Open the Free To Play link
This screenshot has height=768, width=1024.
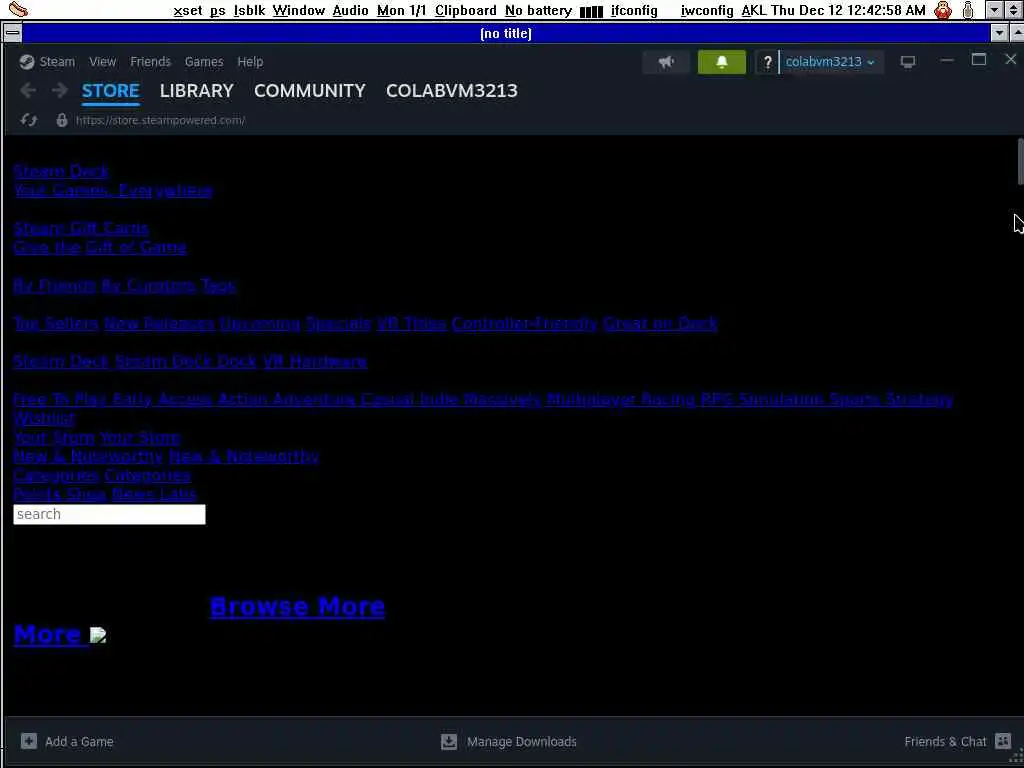tap(59, 399)
